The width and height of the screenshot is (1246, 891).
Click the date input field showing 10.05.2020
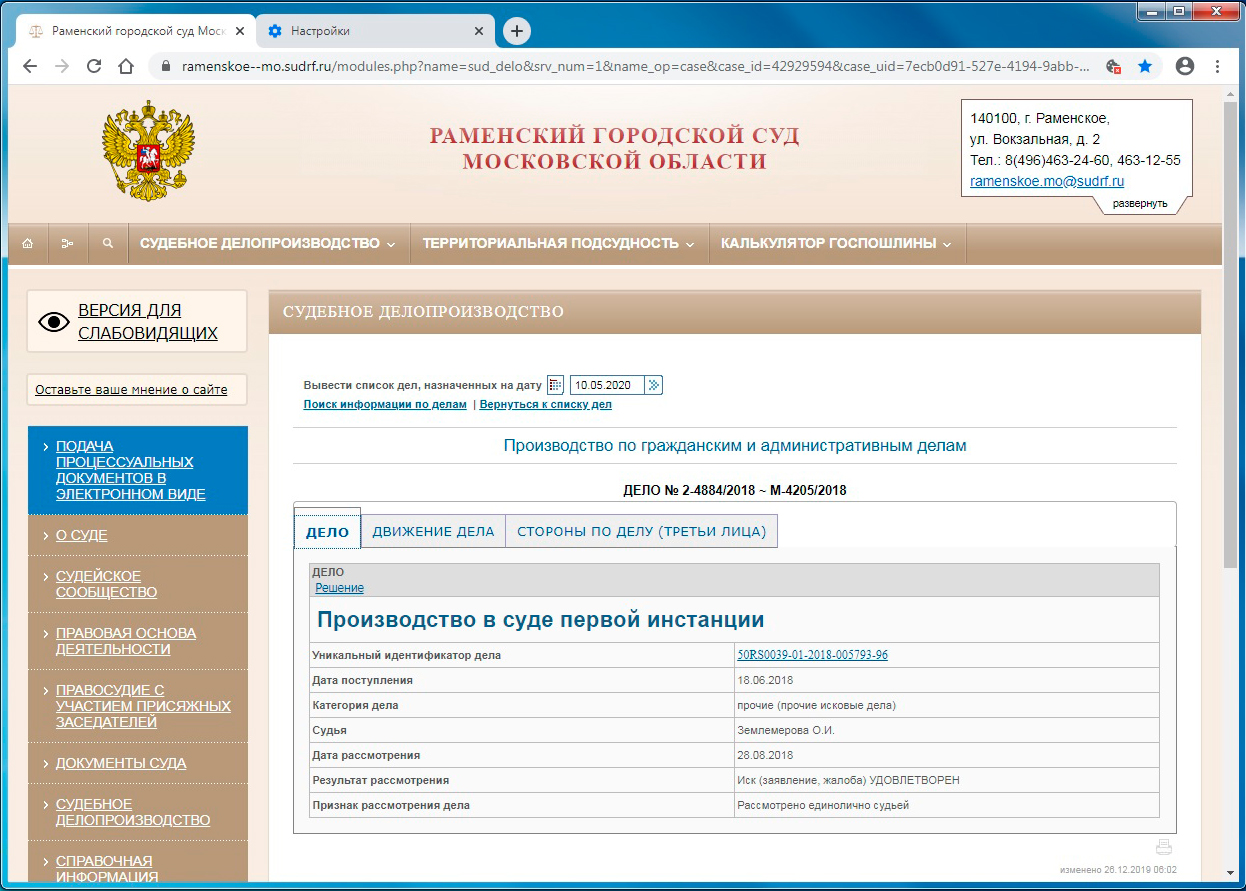pyautogui.click(x=607, y=385)
